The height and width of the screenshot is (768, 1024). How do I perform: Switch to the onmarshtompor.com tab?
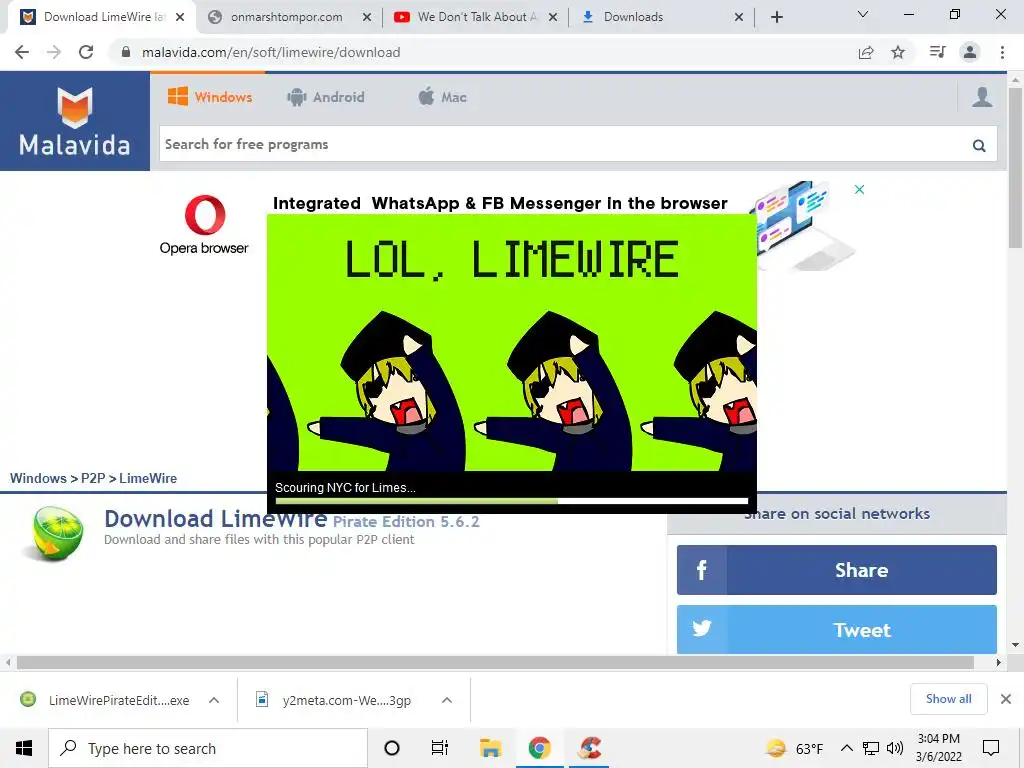point(287,17)
